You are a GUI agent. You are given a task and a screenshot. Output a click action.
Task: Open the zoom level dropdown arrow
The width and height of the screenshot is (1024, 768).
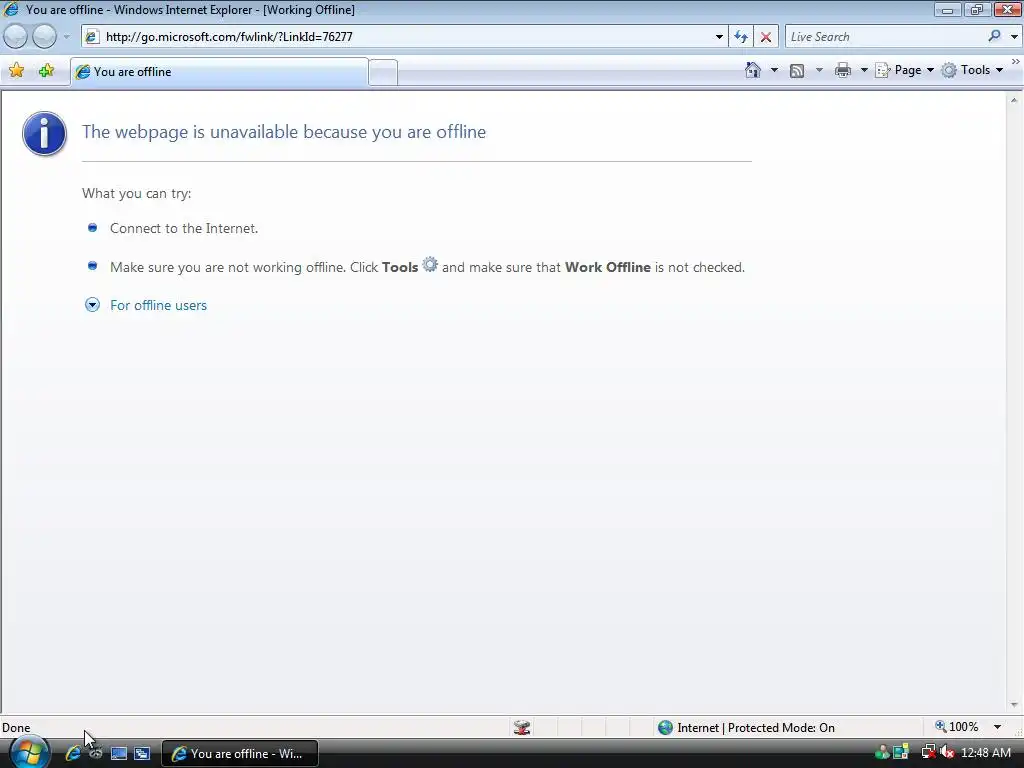[x=997, y=727]
